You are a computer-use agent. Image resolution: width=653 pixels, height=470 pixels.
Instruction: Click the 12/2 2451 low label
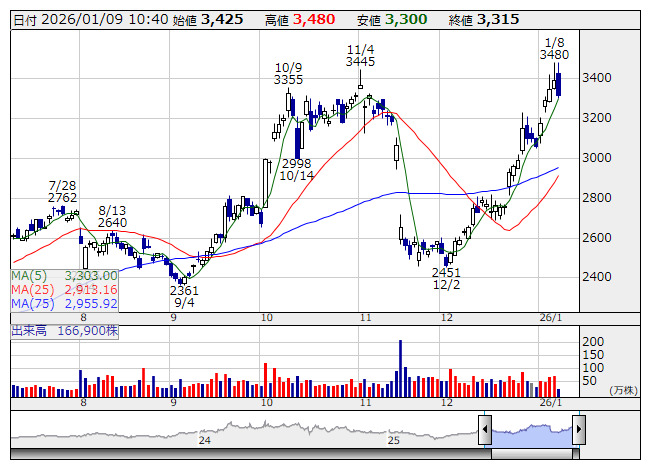446,279
